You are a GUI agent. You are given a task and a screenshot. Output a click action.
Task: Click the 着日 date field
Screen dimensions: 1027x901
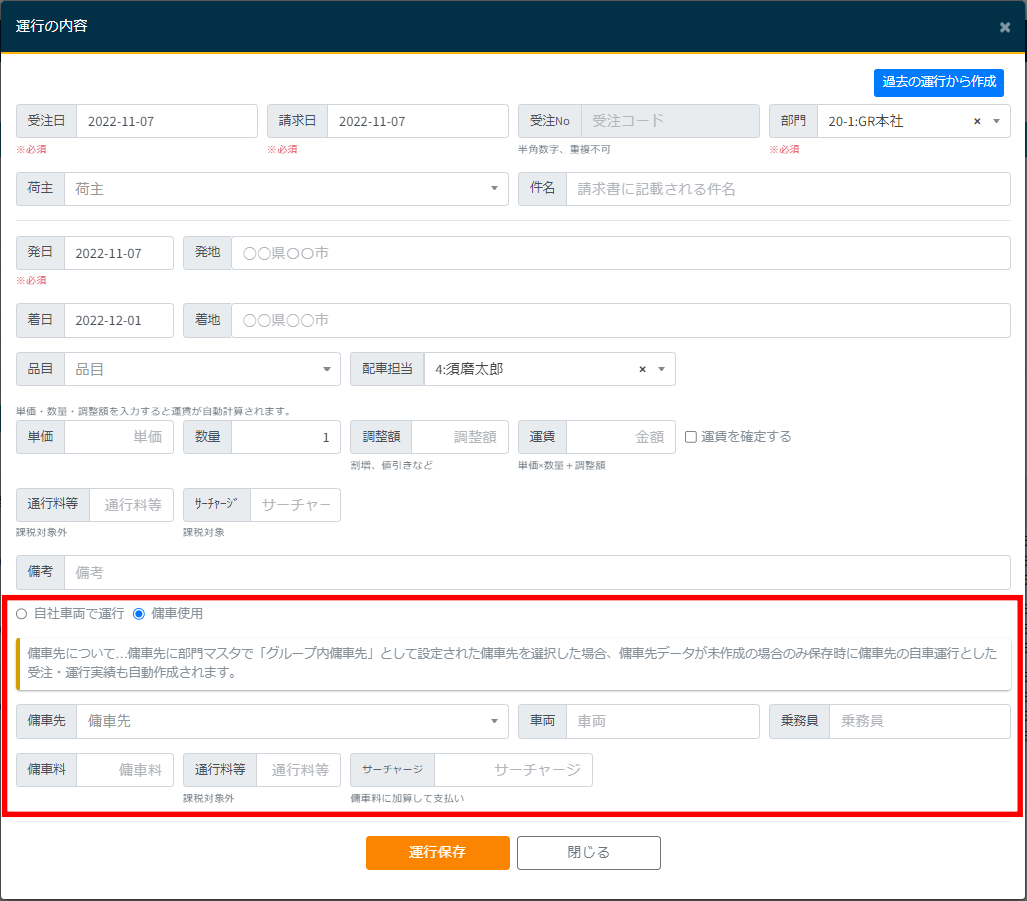click(x=118, y=321)
